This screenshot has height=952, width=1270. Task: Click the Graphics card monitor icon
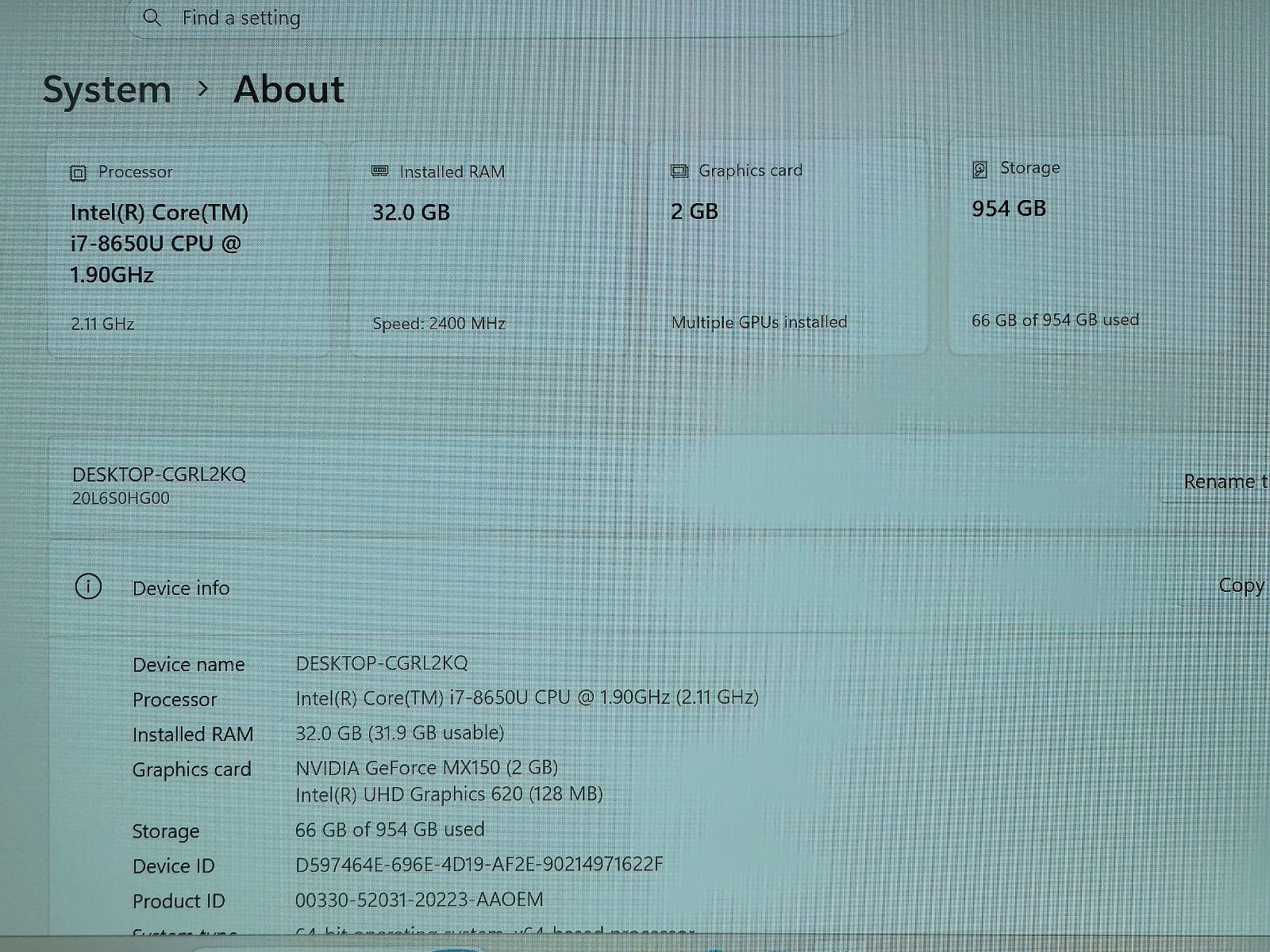(679, 171)
